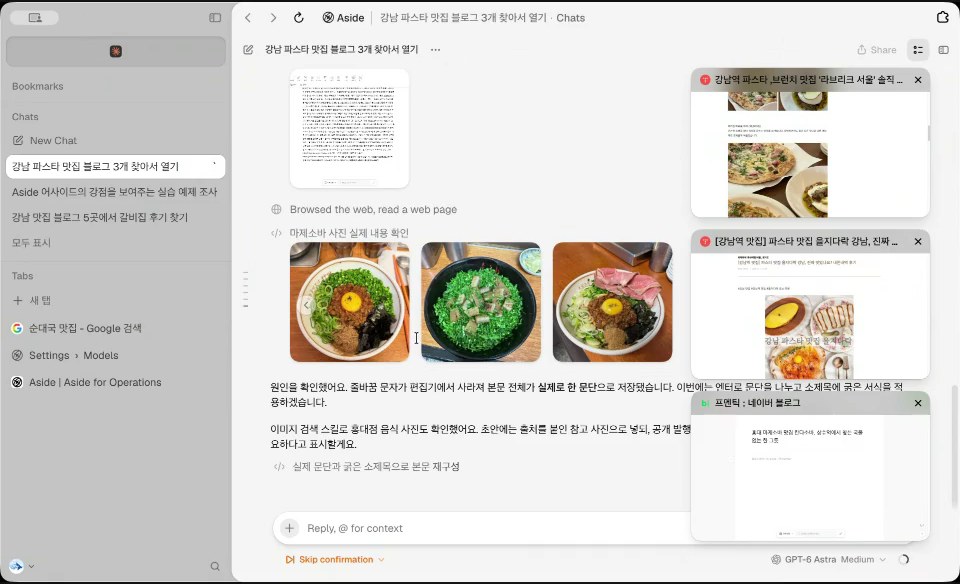Open the green onion bowl photo
The height and width of the screenshot is (584, 960).
[481, 302]
